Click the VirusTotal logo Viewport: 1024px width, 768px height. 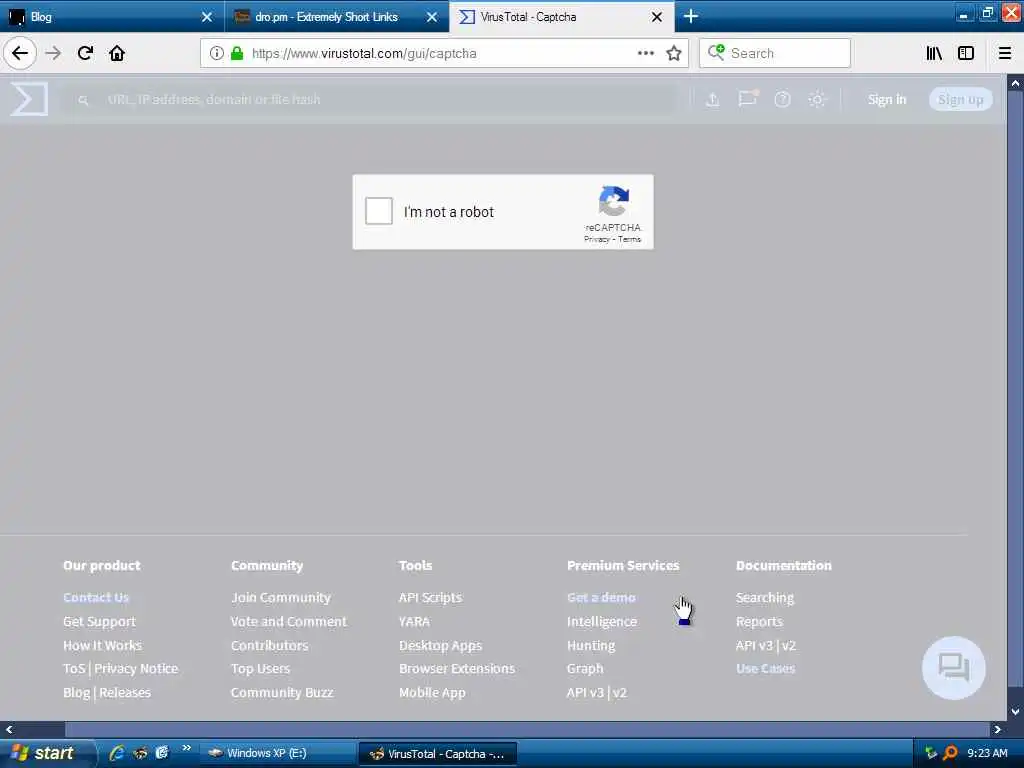(29, 99)
